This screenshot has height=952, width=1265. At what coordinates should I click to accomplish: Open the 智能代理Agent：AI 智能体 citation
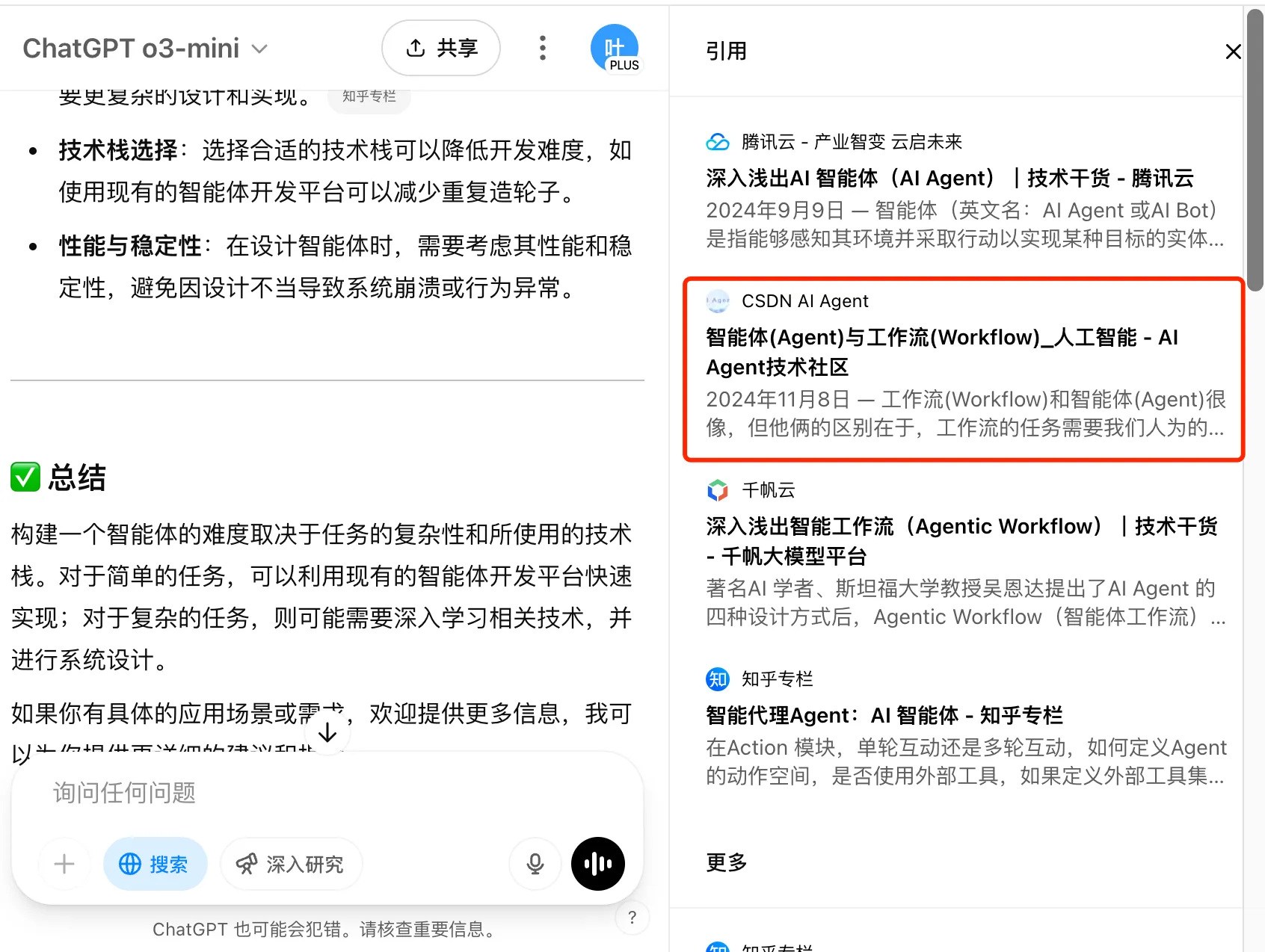coord(964,729)
